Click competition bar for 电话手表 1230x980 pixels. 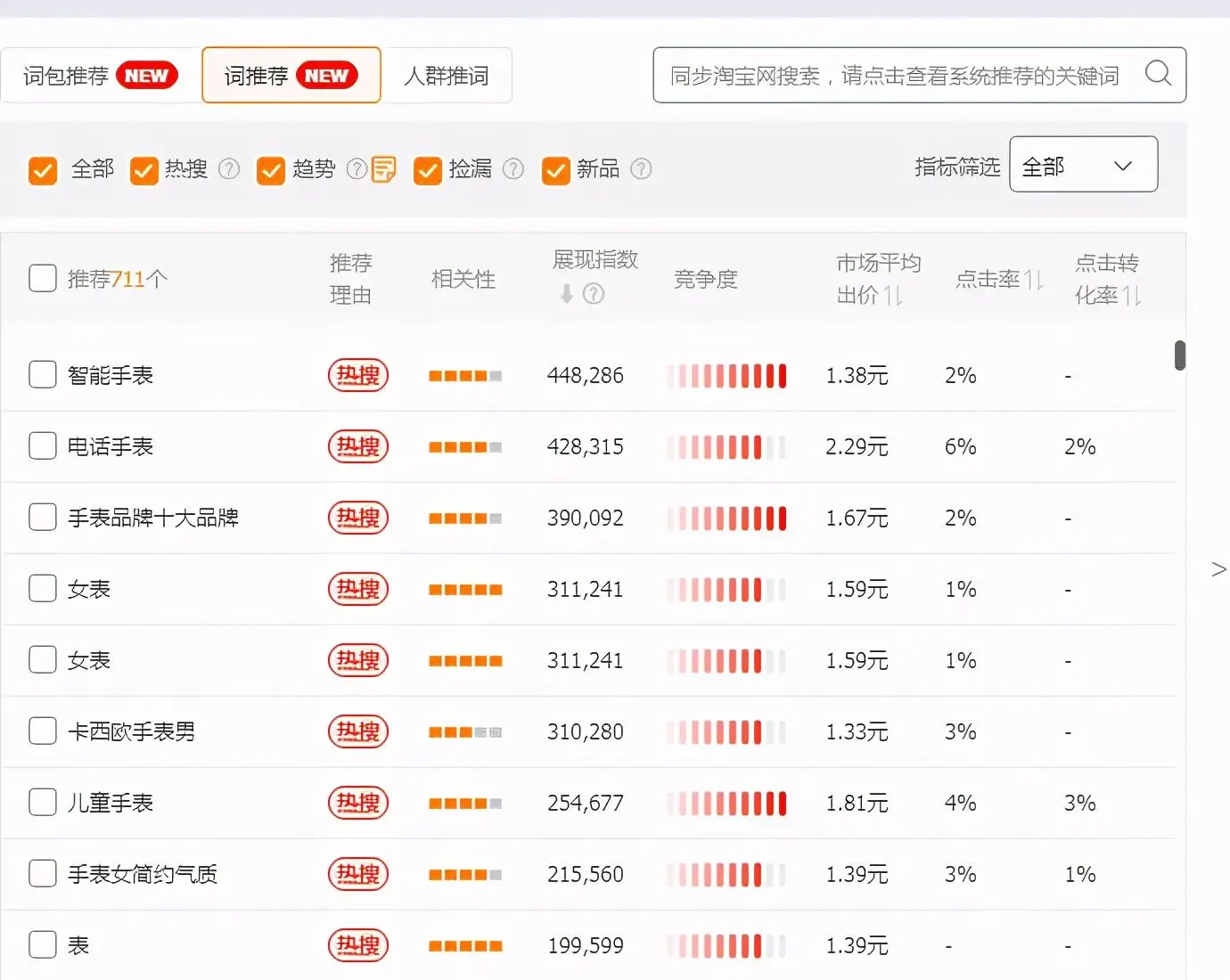point(726,446)
